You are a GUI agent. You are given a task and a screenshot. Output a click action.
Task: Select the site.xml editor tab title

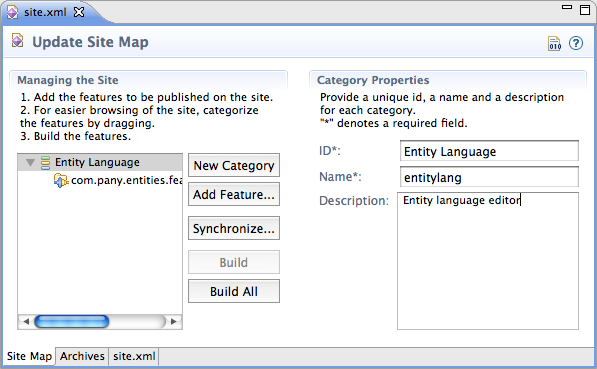click(45, 12)
